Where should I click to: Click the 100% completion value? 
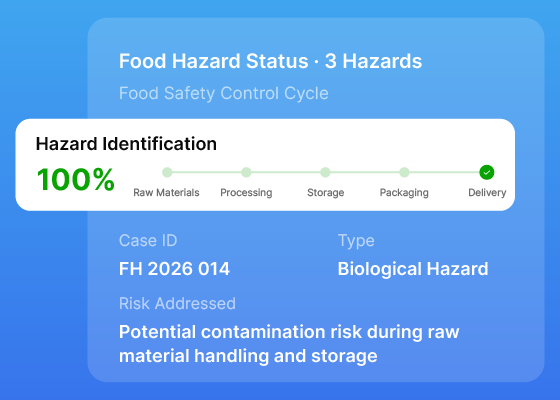(76, 179)
